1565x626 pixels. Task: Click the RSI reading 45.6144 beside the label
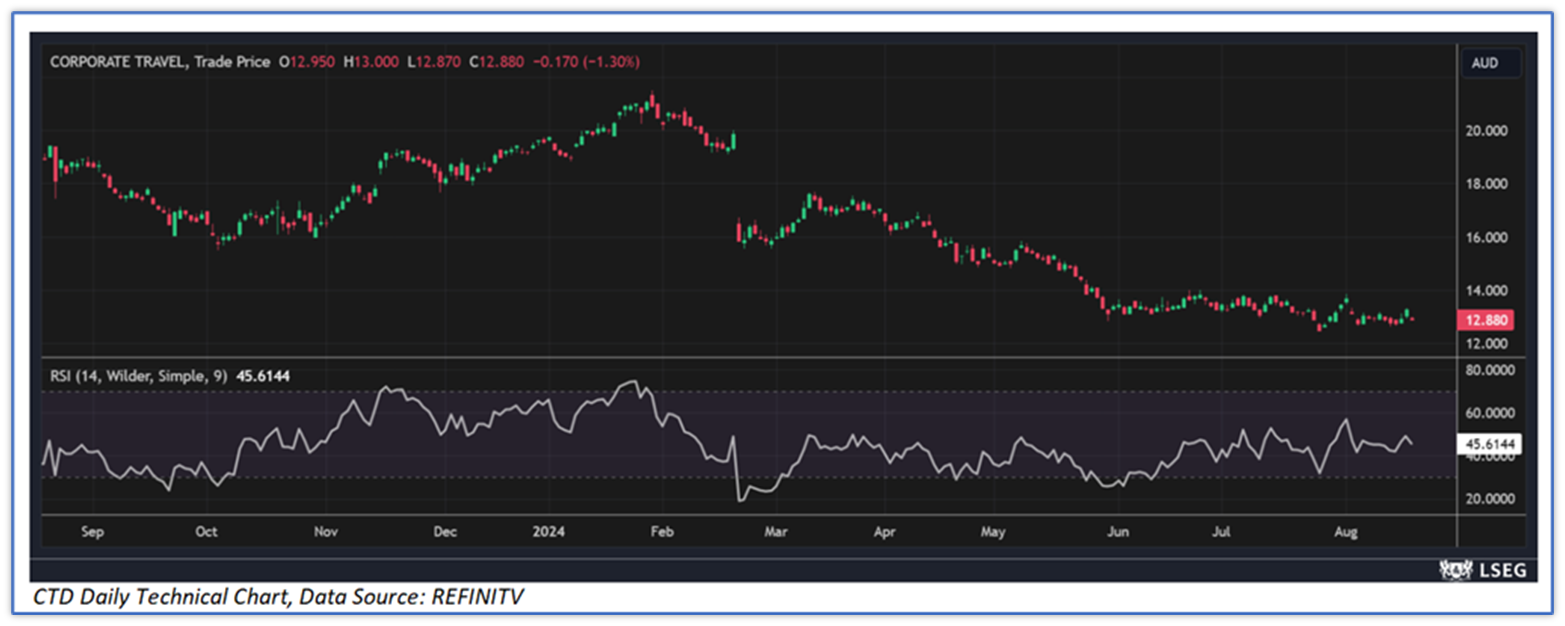262,376
